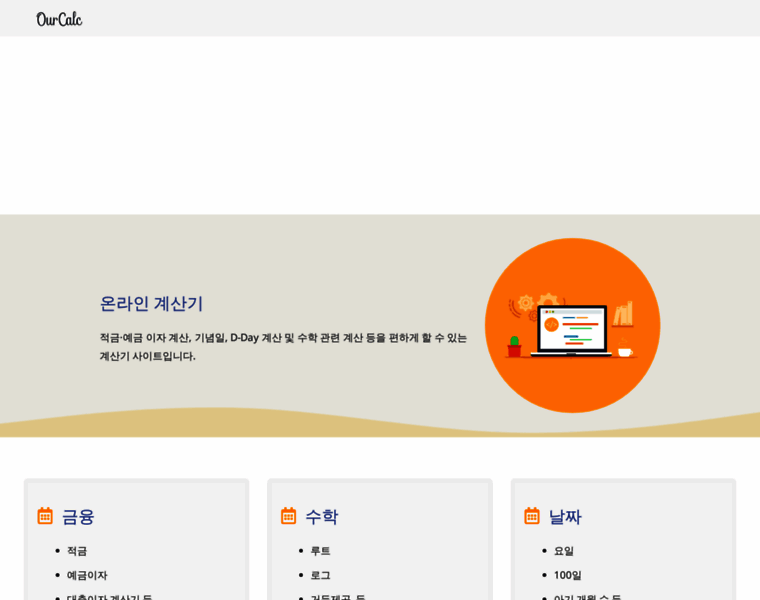
Task: Open the 날짜 category heading
Action: click(565, 517)
